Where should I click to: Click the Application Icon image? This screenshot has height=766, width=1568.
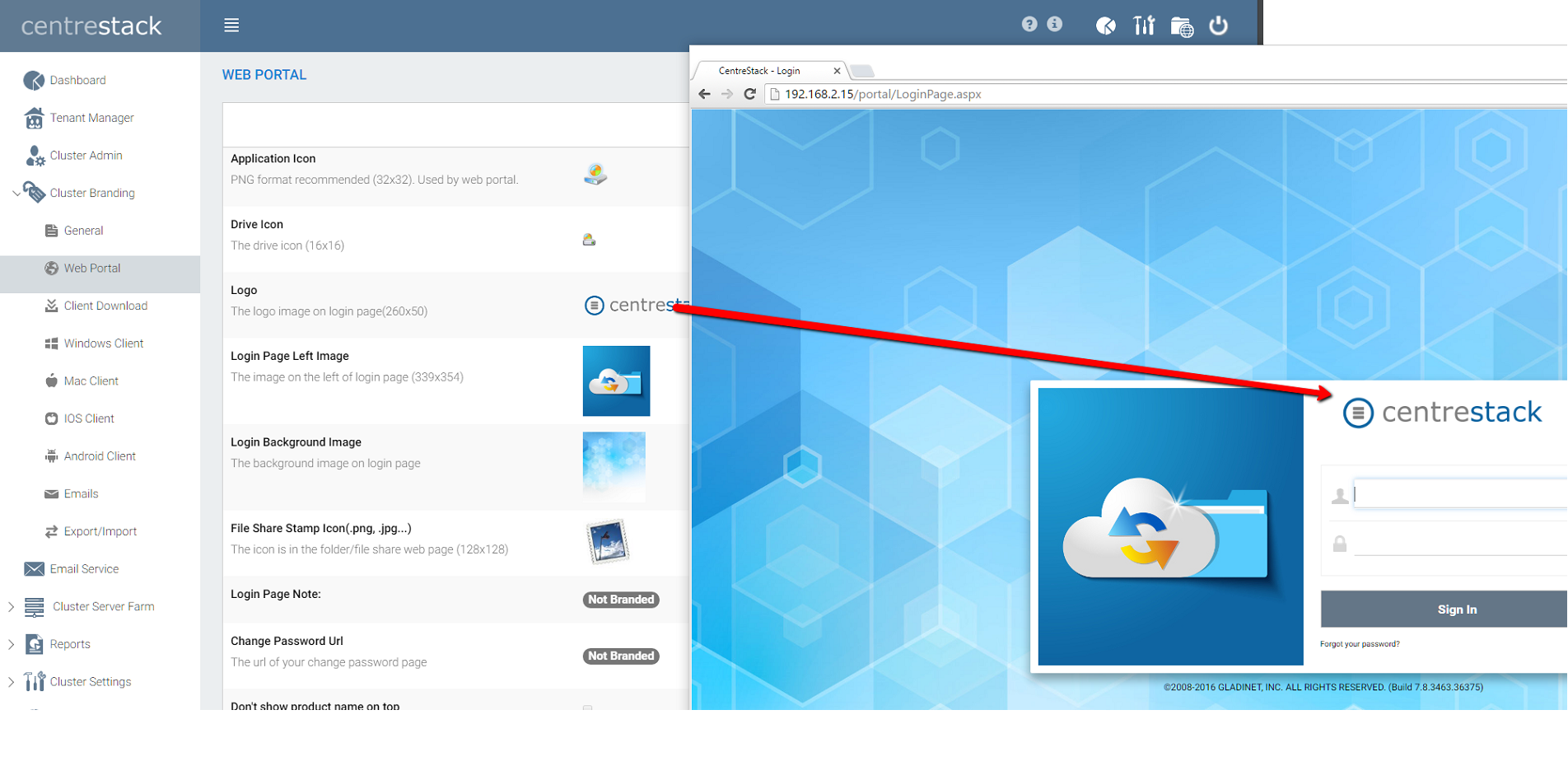(595, 174)
